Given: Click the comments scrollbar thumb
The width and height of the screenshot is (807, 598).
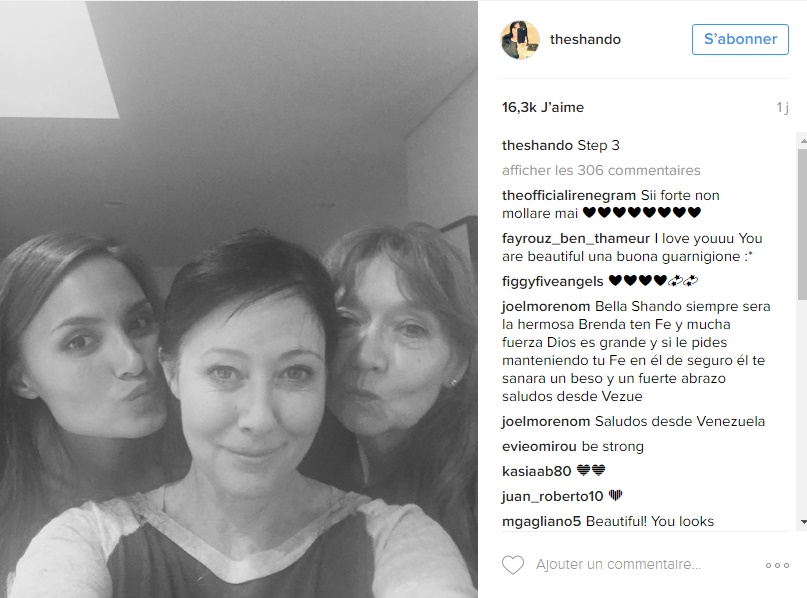Looking at the screenshot, I should coord(803,224).
